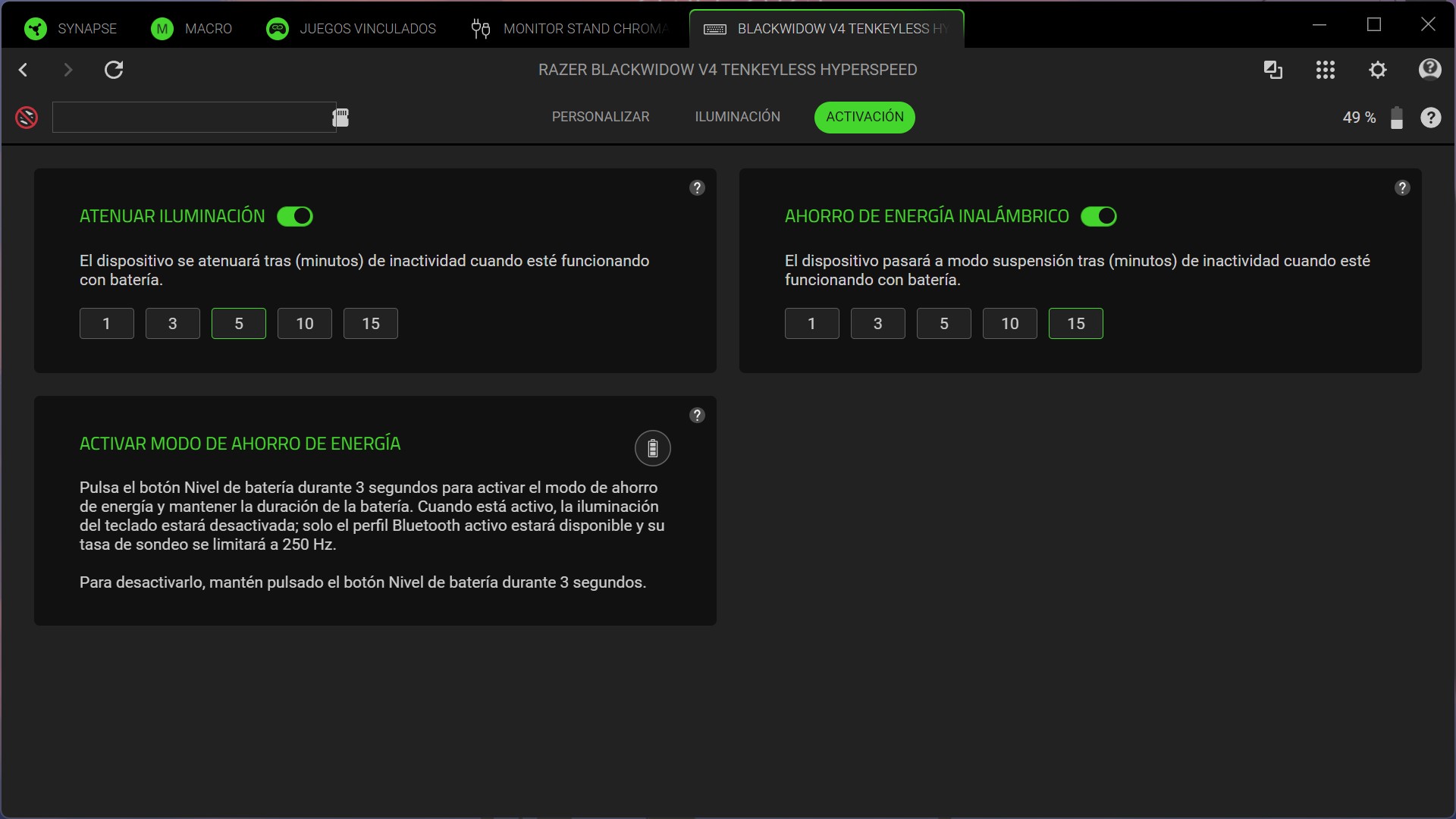
Task: Open the Juegos Vinculados tab
Action: tap(351, 29)
